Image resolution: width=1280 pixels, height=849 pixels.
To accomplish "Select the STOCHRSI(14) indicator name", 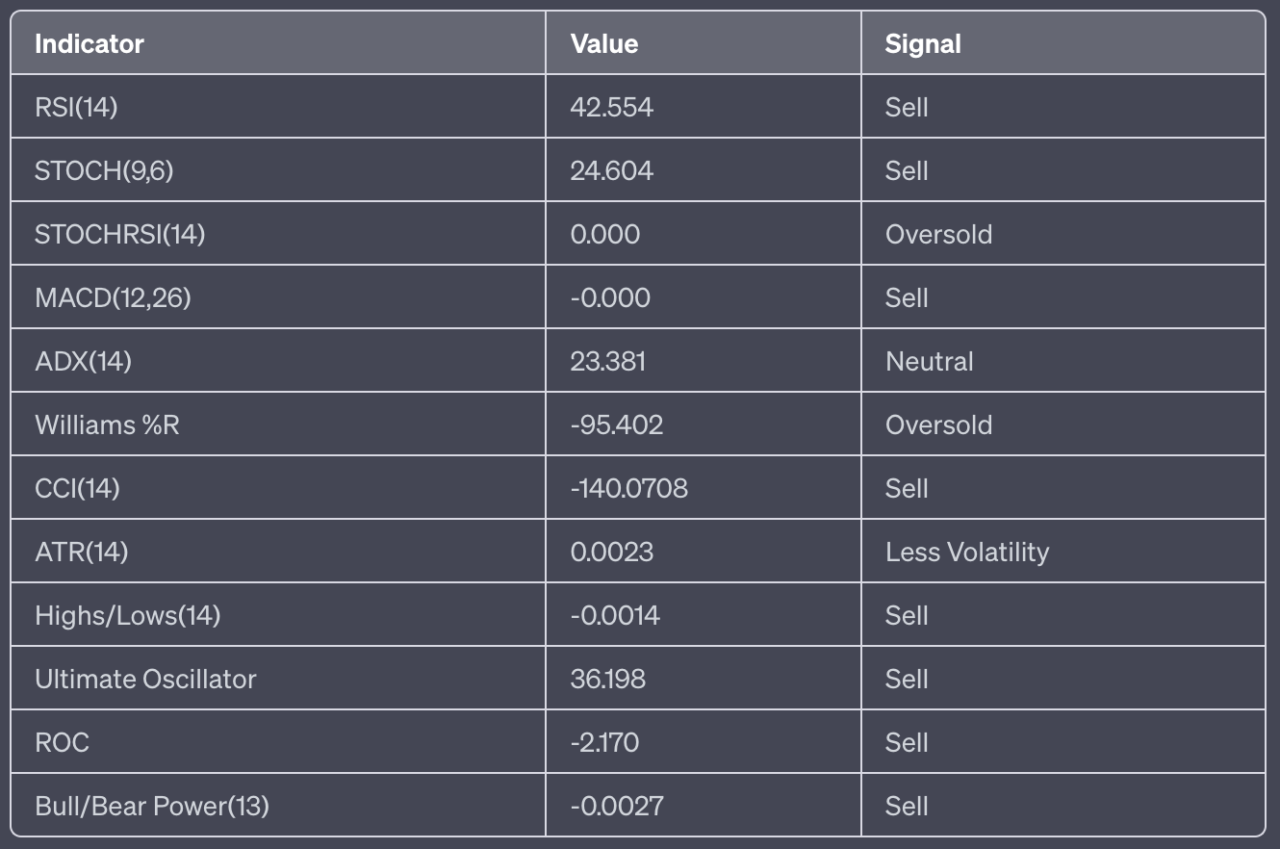I will (x=120, y=234).
